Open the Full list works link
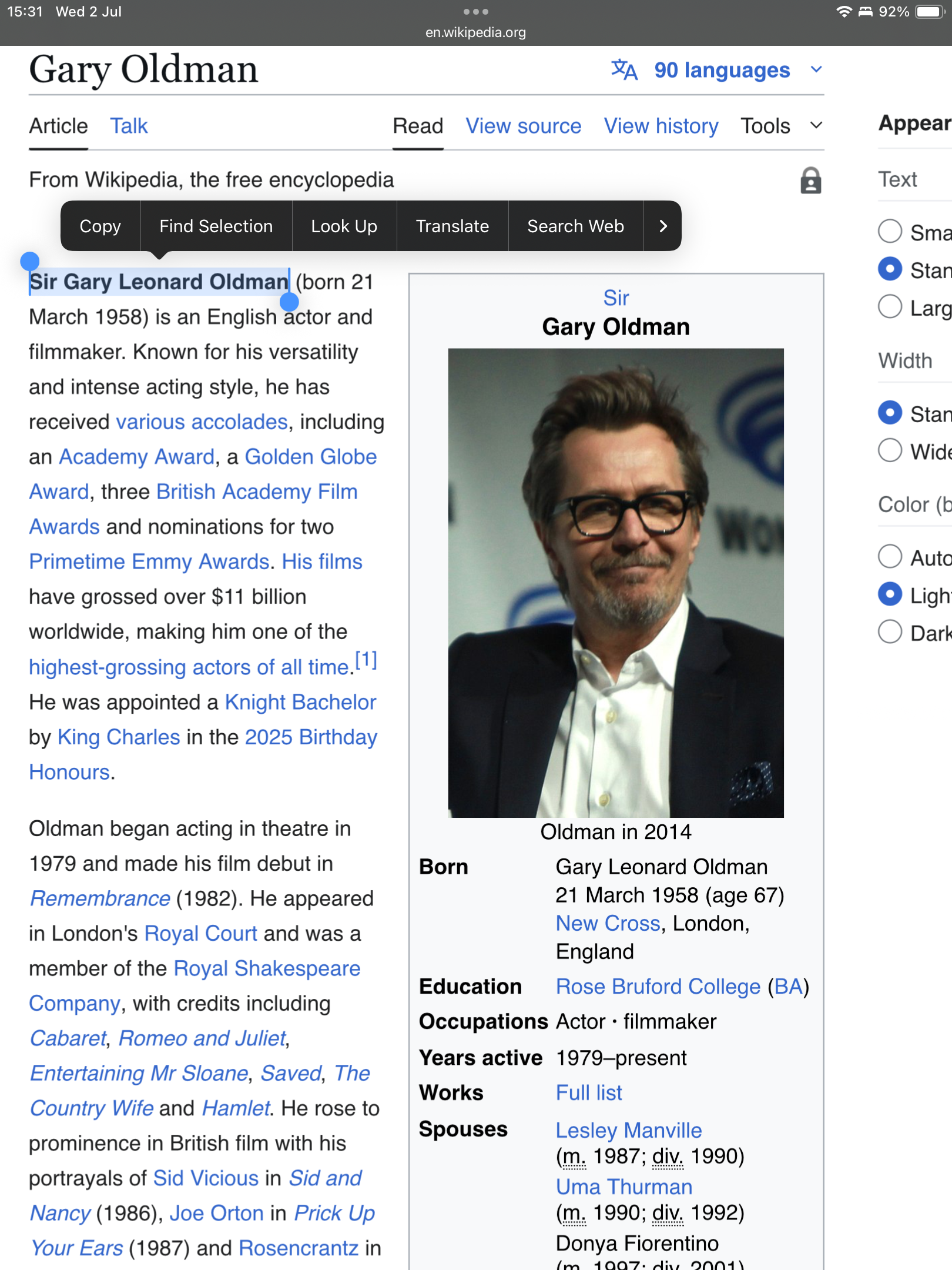The height and width of the screenshot is (1270, 952). (x=589, y=1092)
